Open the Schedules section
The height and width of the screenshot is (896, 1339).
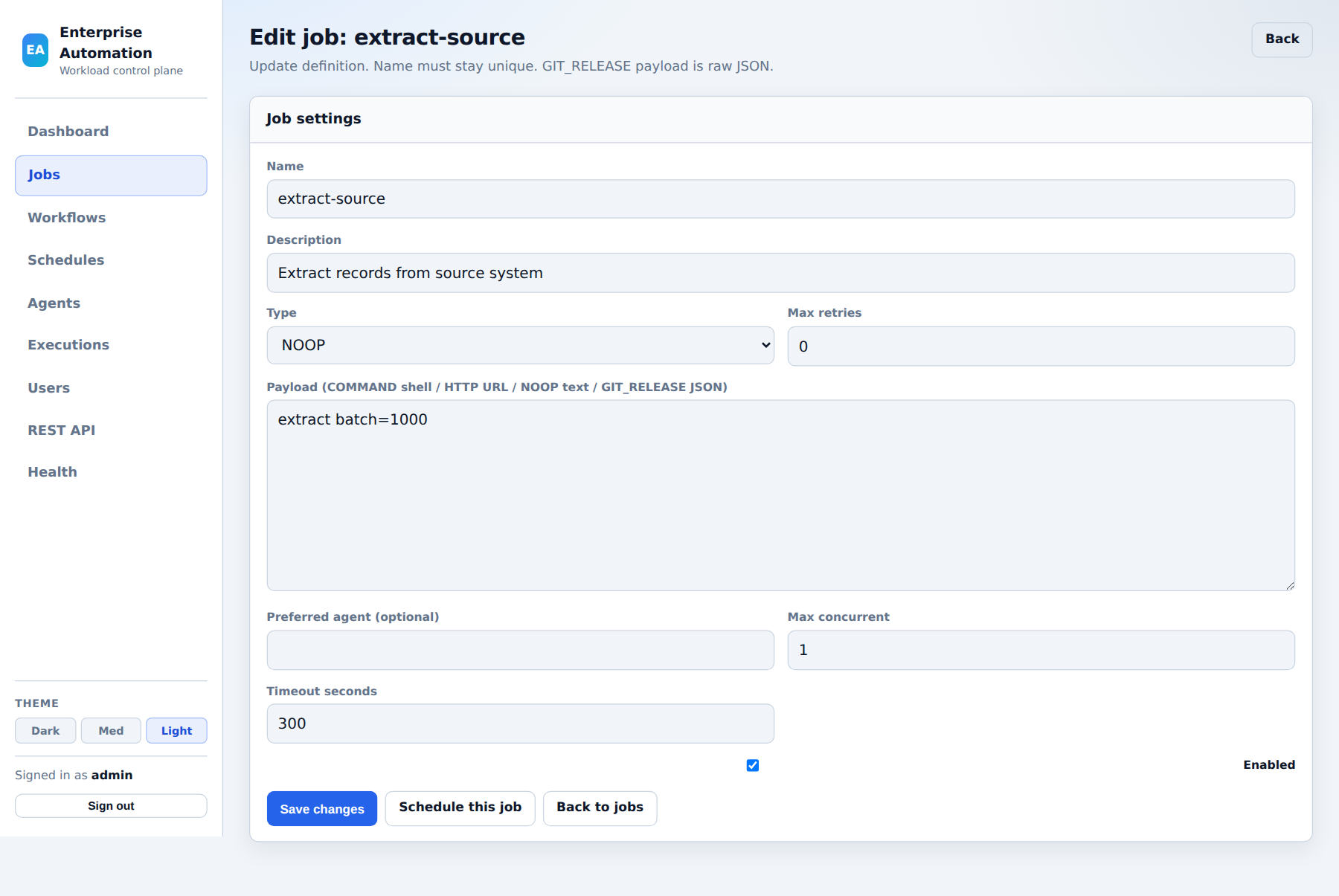click(x=111, y=260)
